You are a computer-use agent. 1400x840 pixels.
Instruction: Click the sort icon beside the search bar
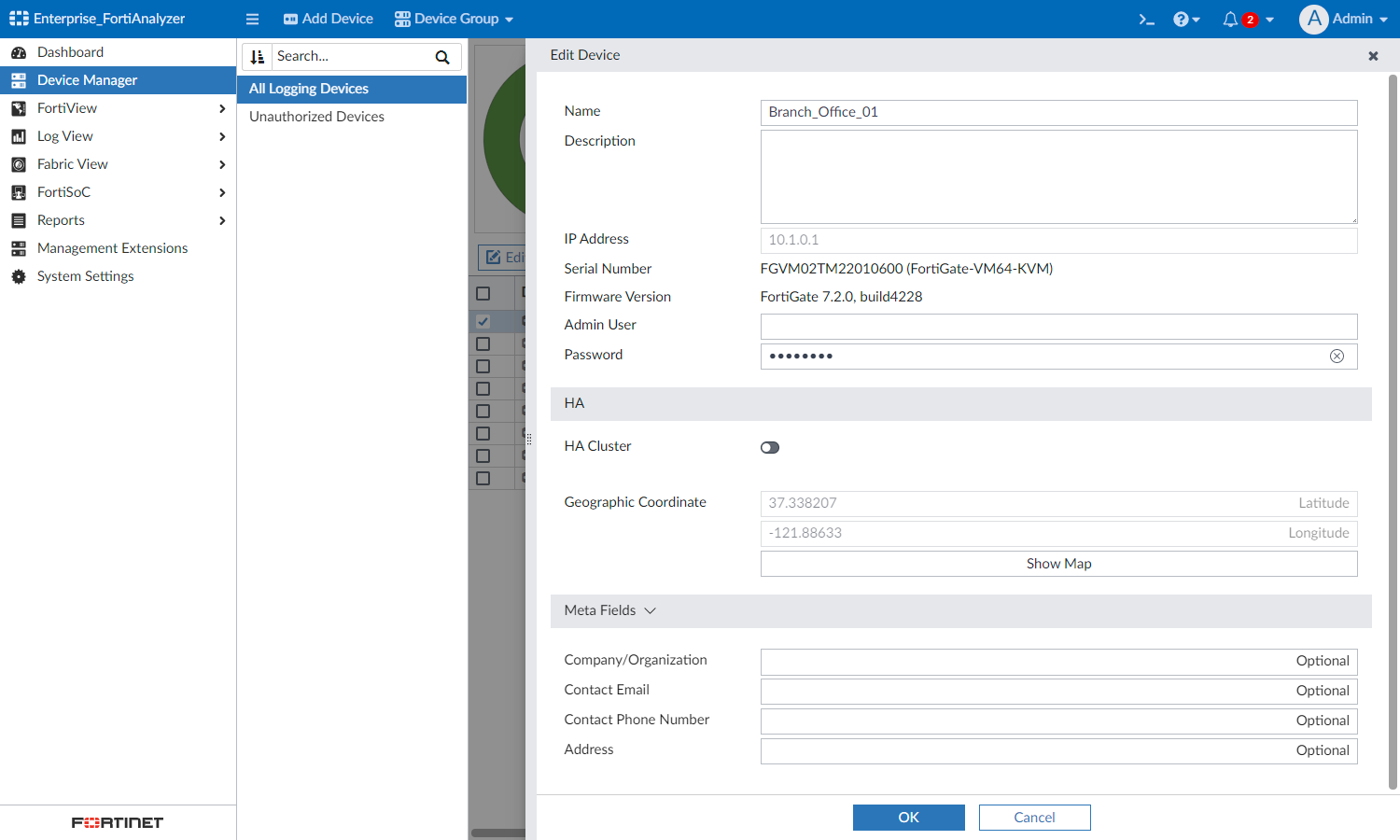(x=258, y=56)
